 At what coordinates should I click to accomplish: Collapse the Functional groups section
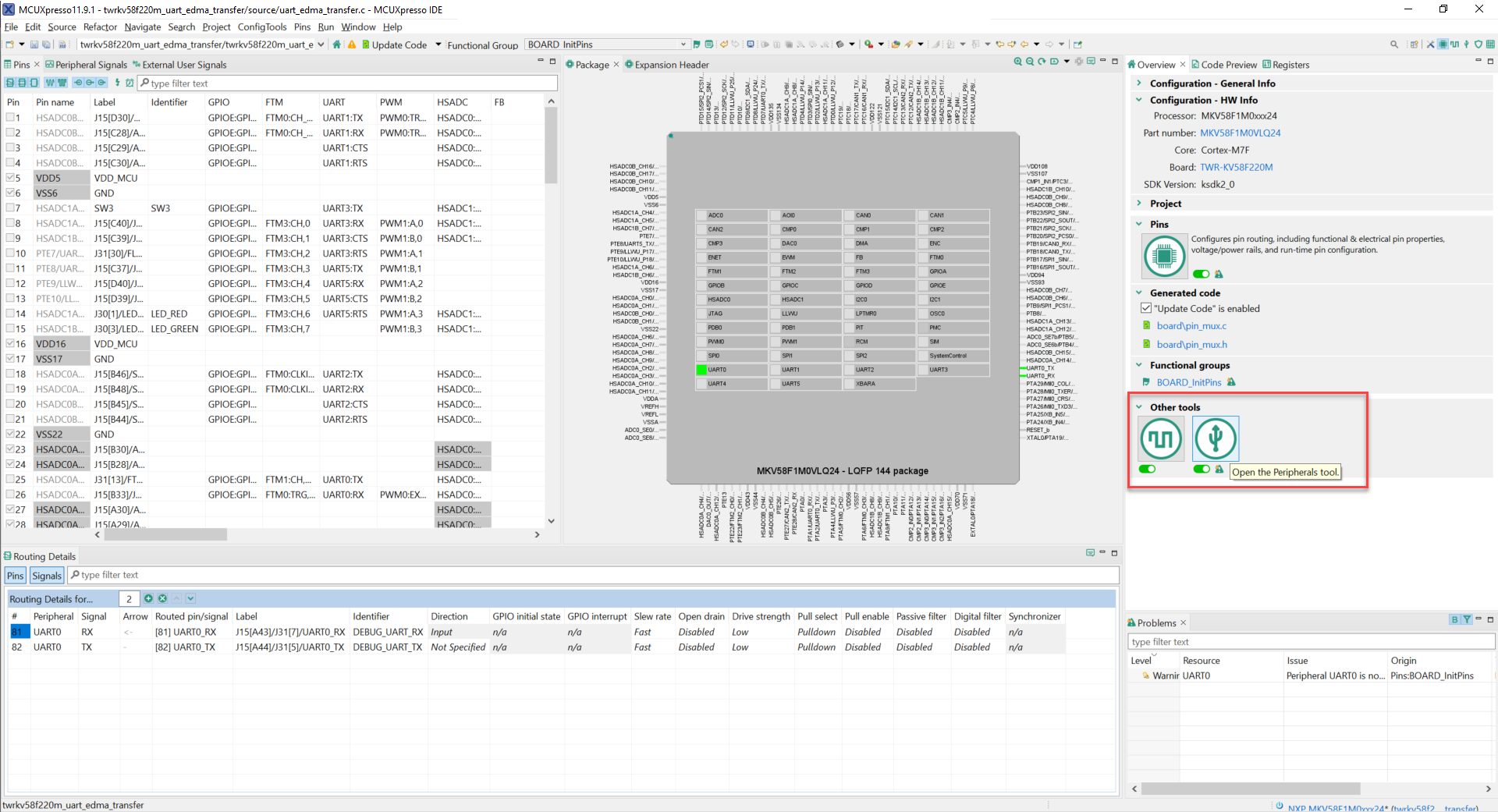(1139, 364)
